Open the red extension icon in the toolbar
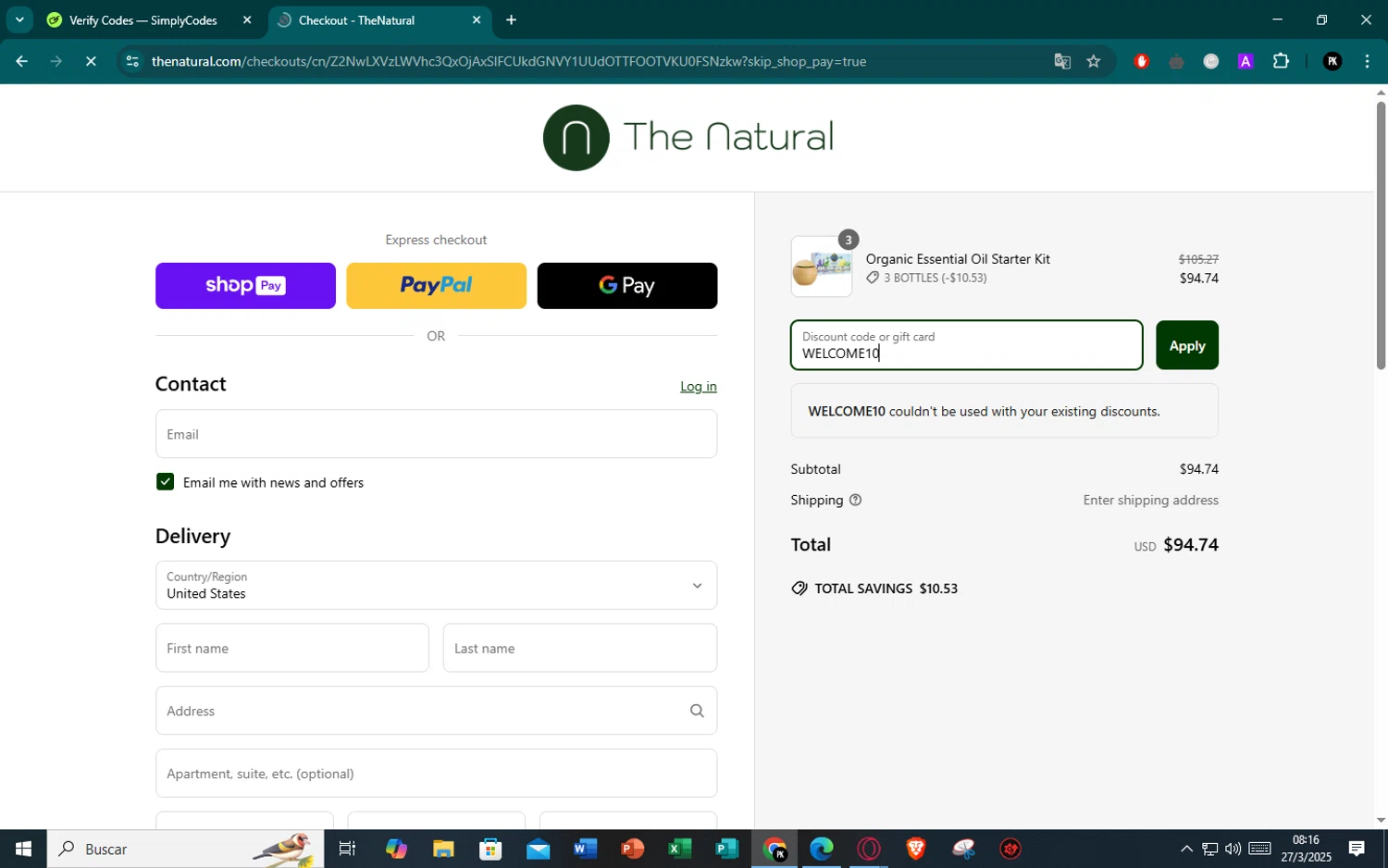Screen dimensions: 1388x868 click(1142, 62)
